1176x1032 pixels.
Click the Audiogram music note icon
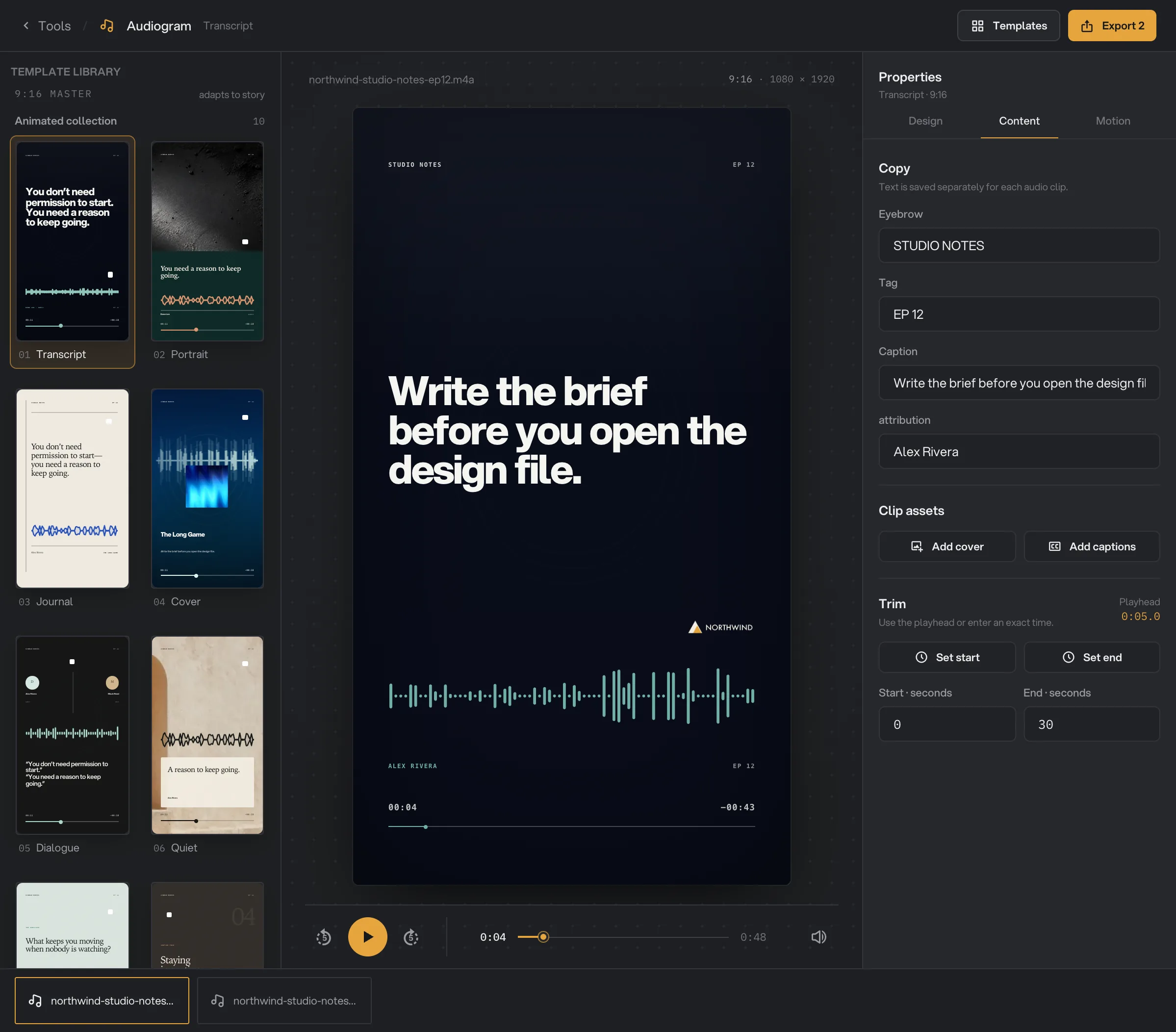point(106,26)
